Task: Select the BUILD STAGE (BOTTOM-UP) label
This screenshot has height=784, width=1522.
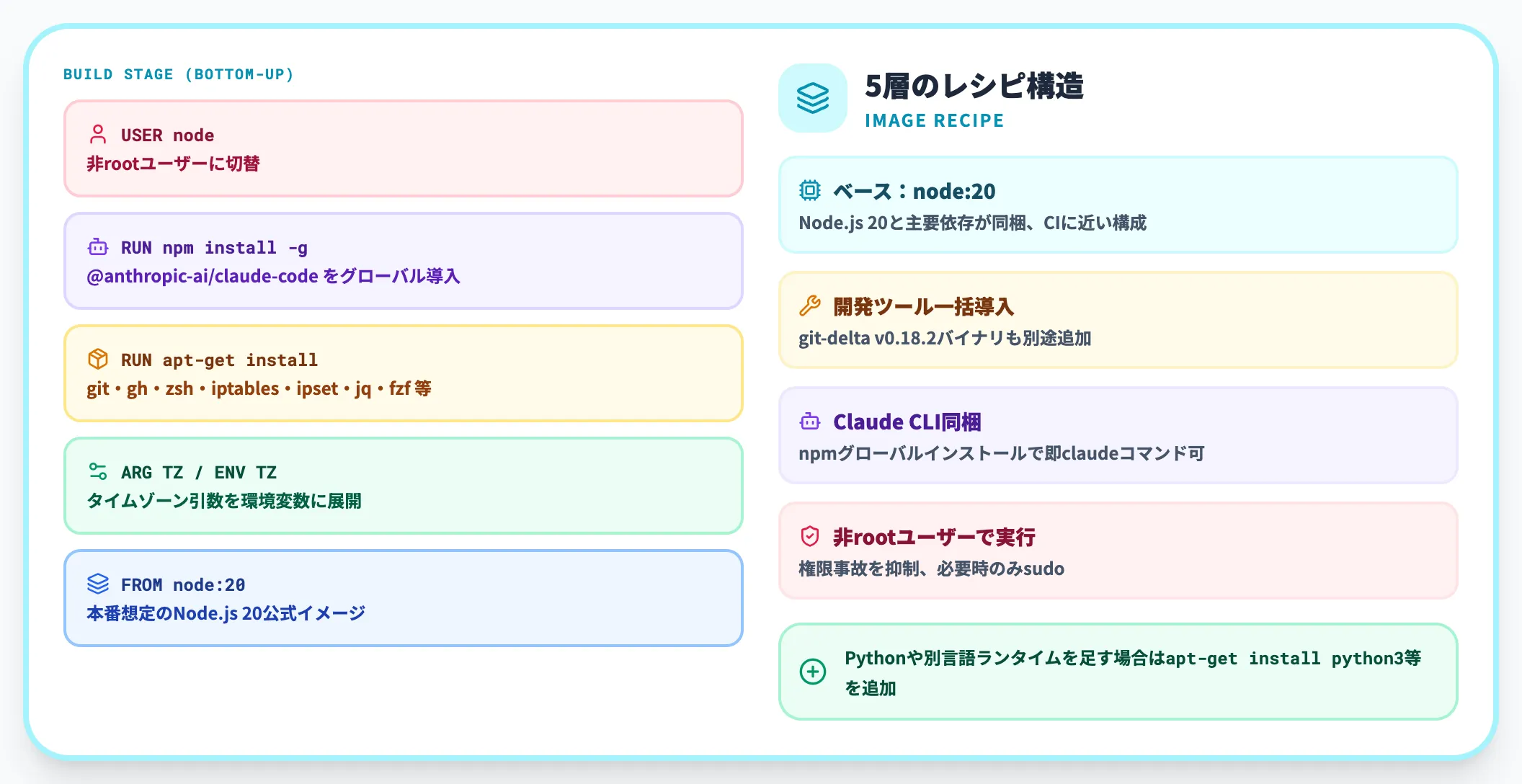Action: [x=179, y=74]
